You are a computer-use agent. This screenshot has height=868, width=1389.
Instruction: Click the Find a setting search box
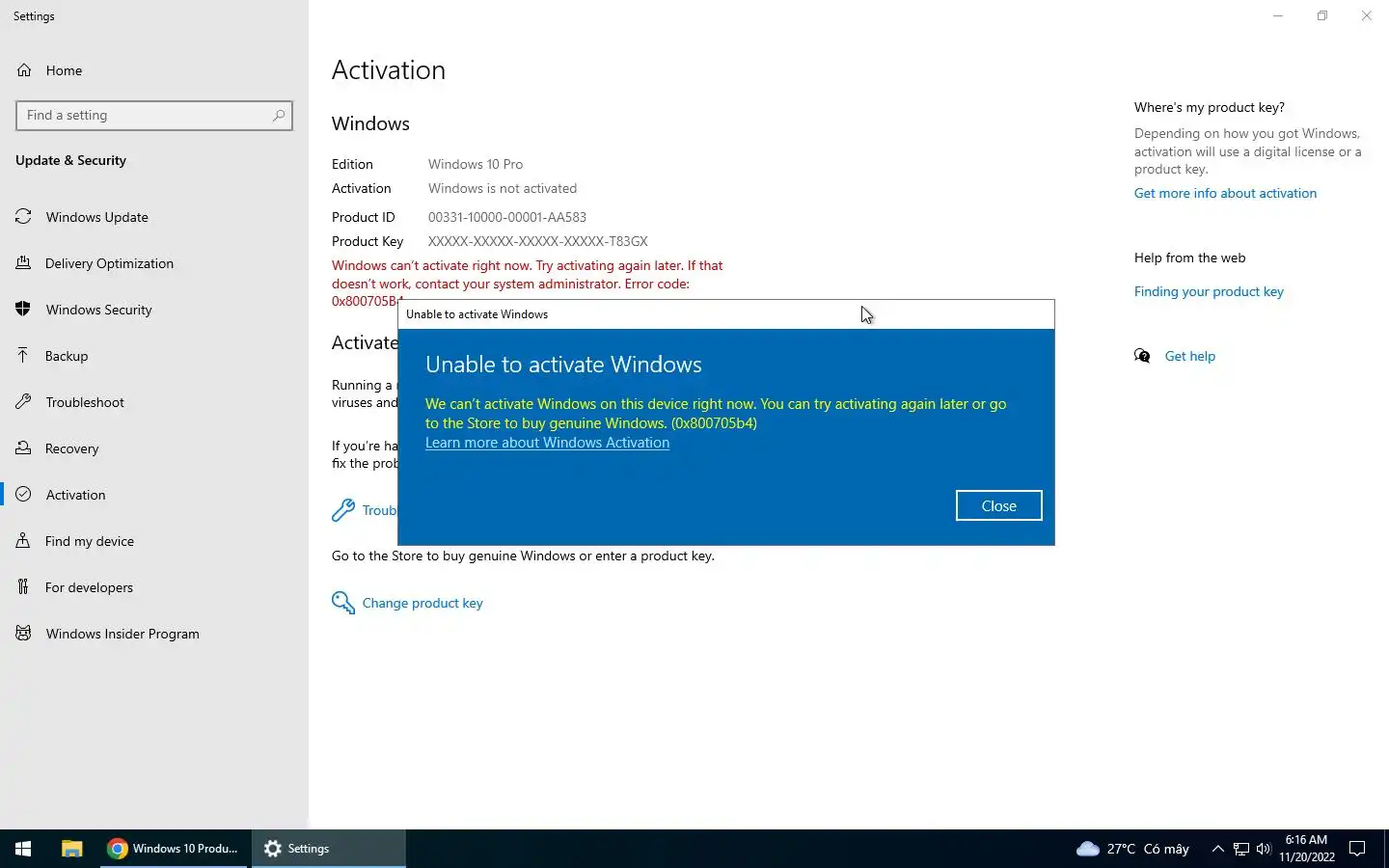point(154,116)
